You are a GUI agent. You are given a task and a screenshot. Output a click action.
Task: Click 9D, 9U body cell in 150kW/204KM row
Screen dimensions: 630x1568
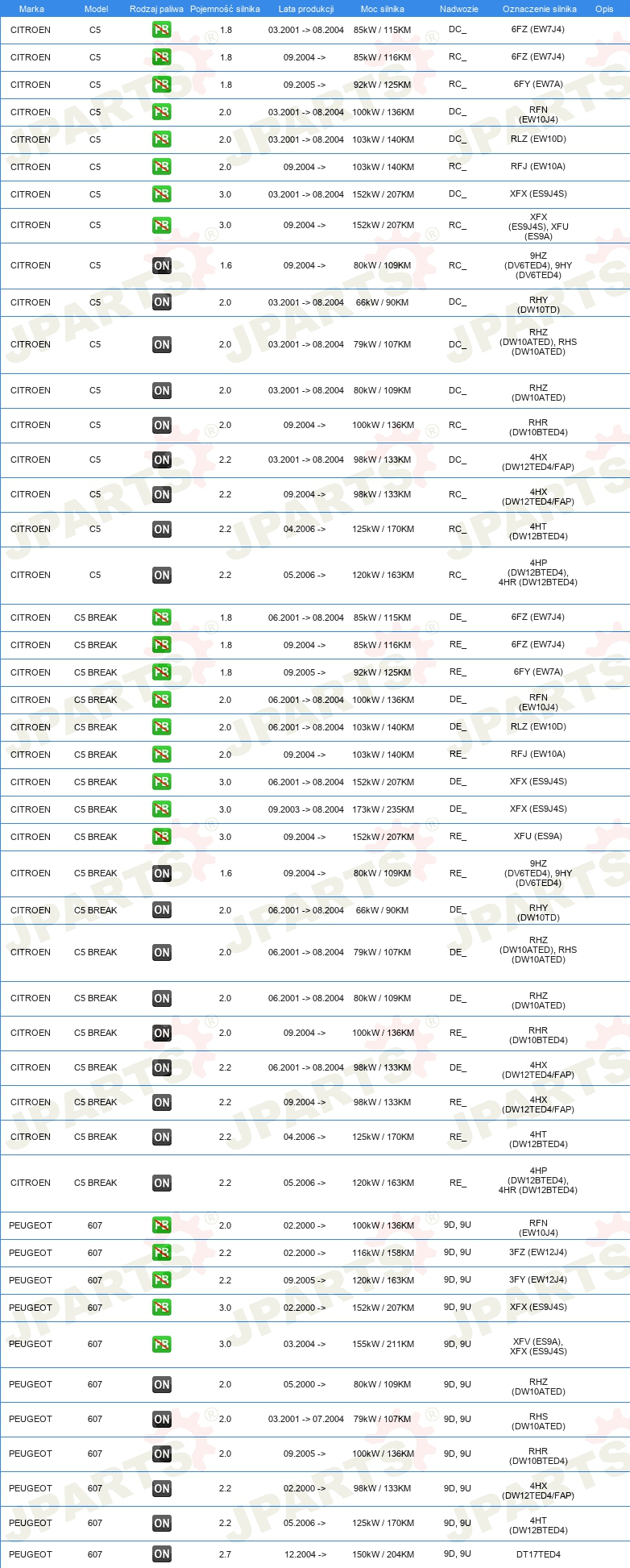(x=458, y=1553)
